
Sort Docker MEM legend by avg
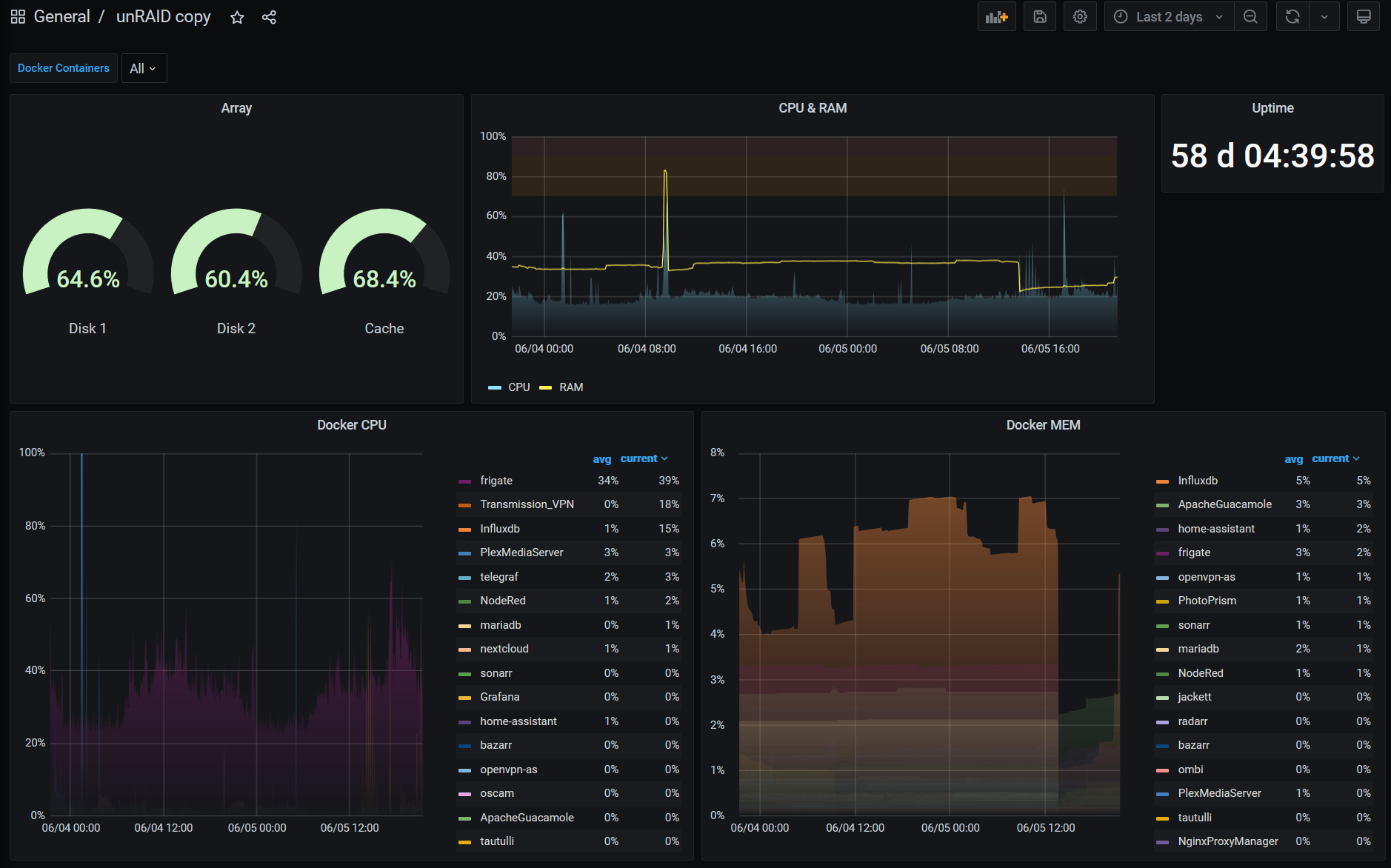click(1294, 459)
